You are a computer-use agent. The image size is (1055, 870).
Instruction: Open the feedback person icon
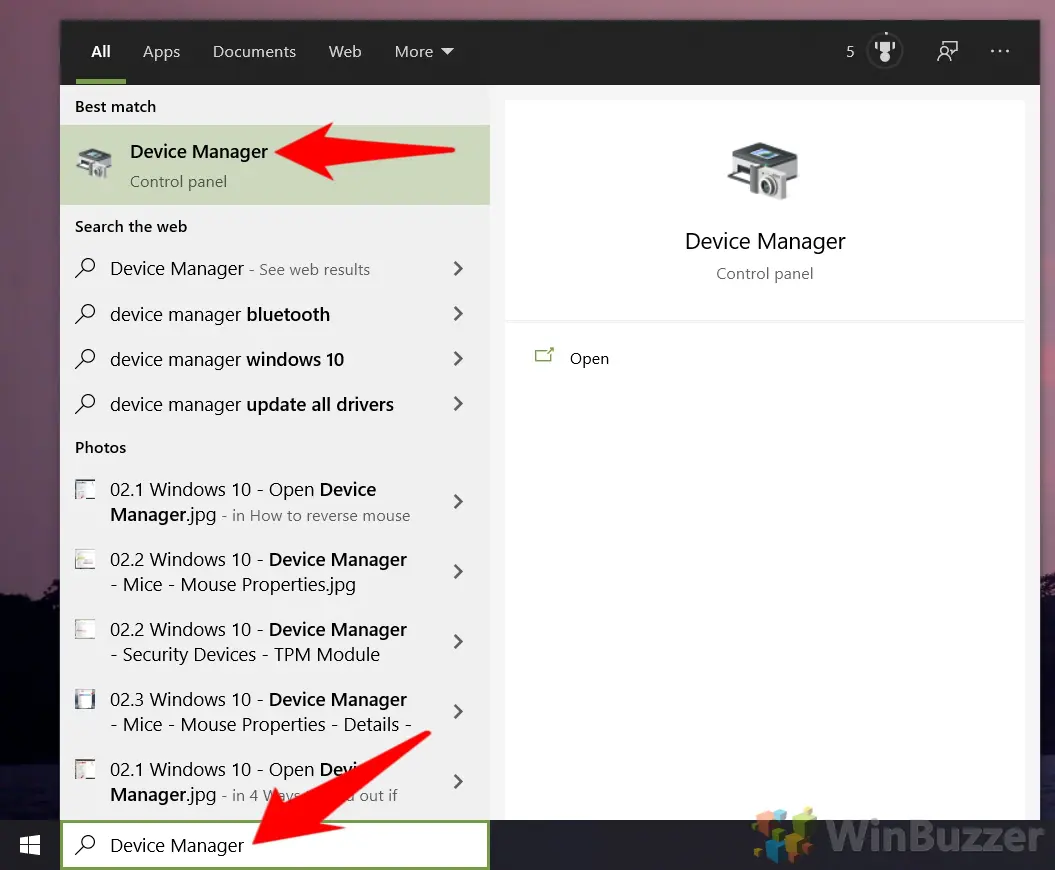[x=947, y=51]
